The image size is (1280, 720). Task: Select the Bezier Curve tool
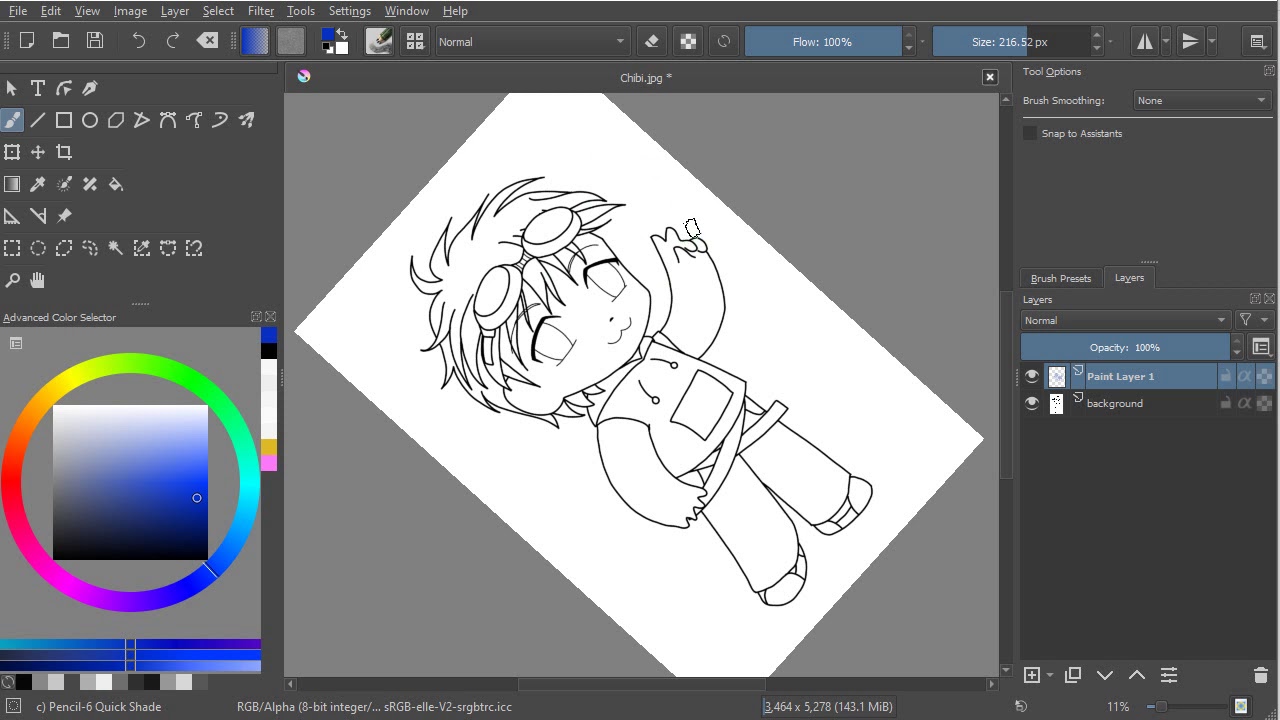(x=168, y=120)
